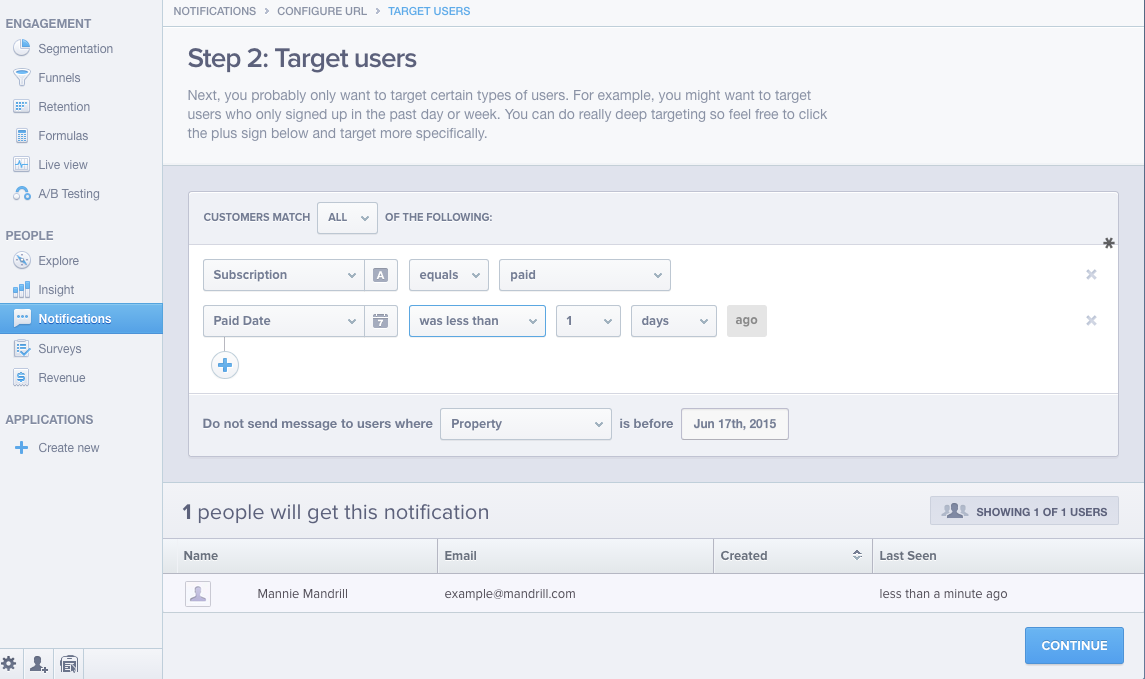
Task: Click the text type 'A' icon
Action: coord(380,275)
